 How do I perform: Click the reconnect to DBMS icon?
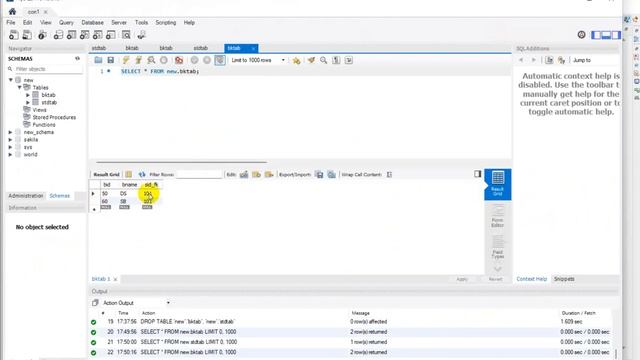click(141, 35)
